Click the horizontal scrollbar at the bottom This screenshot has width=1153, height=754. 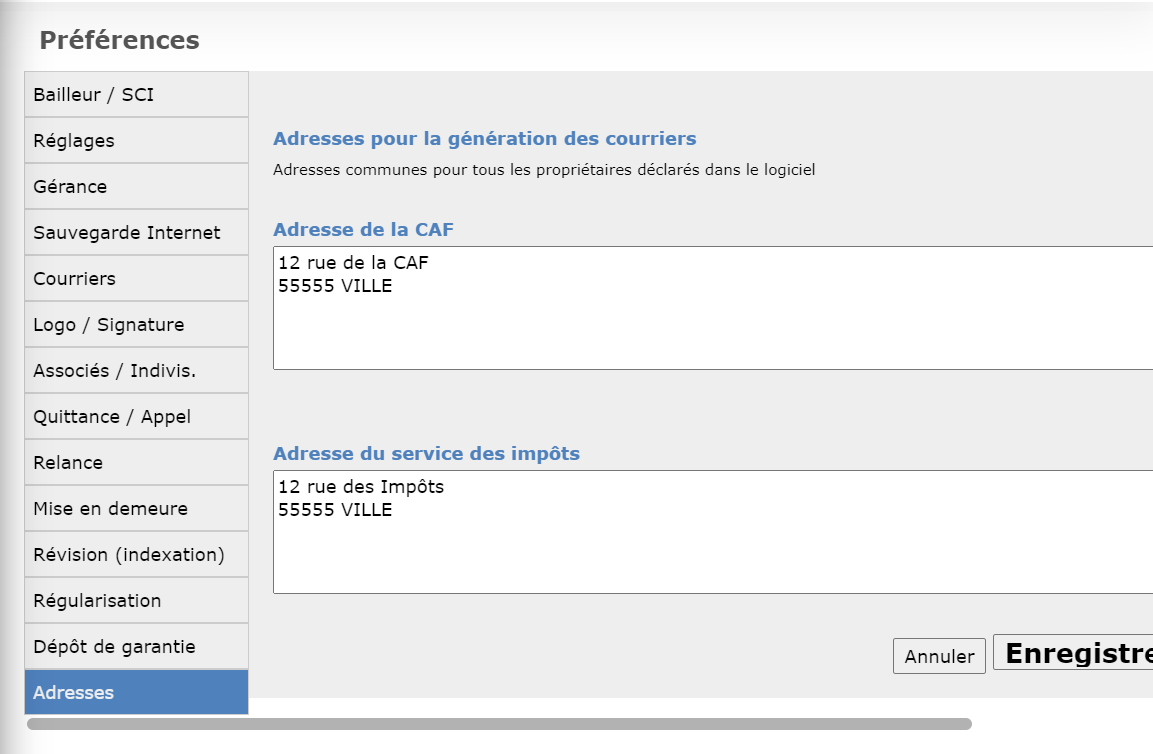tap(499, 724)
